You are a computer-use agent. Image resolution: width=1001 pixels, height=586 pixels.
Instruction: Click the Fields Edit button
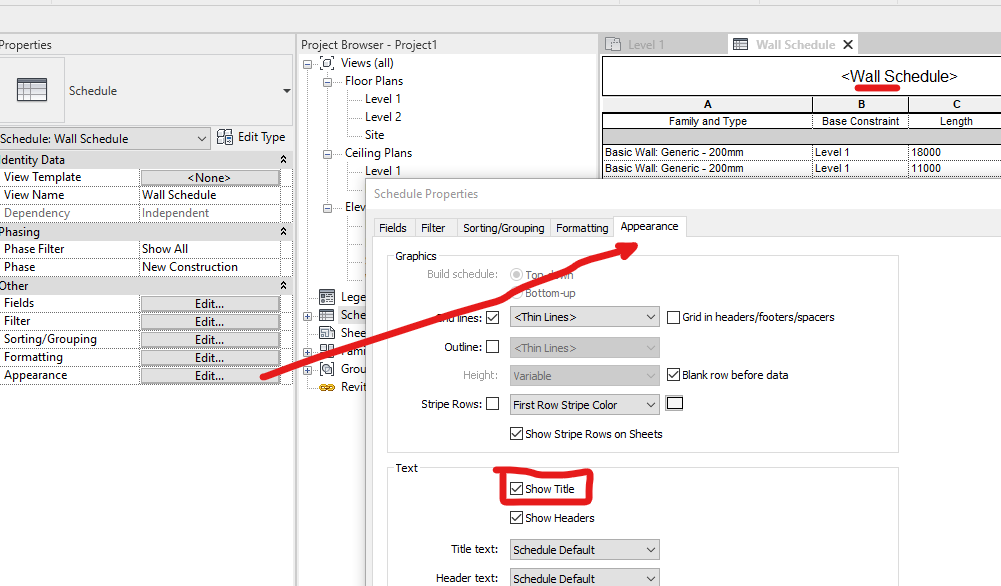point(209,304)
